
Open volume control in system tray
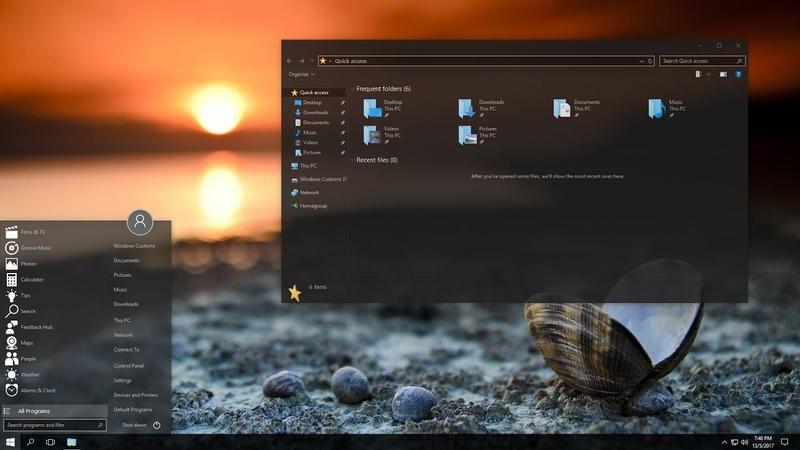tap(744, 442)
